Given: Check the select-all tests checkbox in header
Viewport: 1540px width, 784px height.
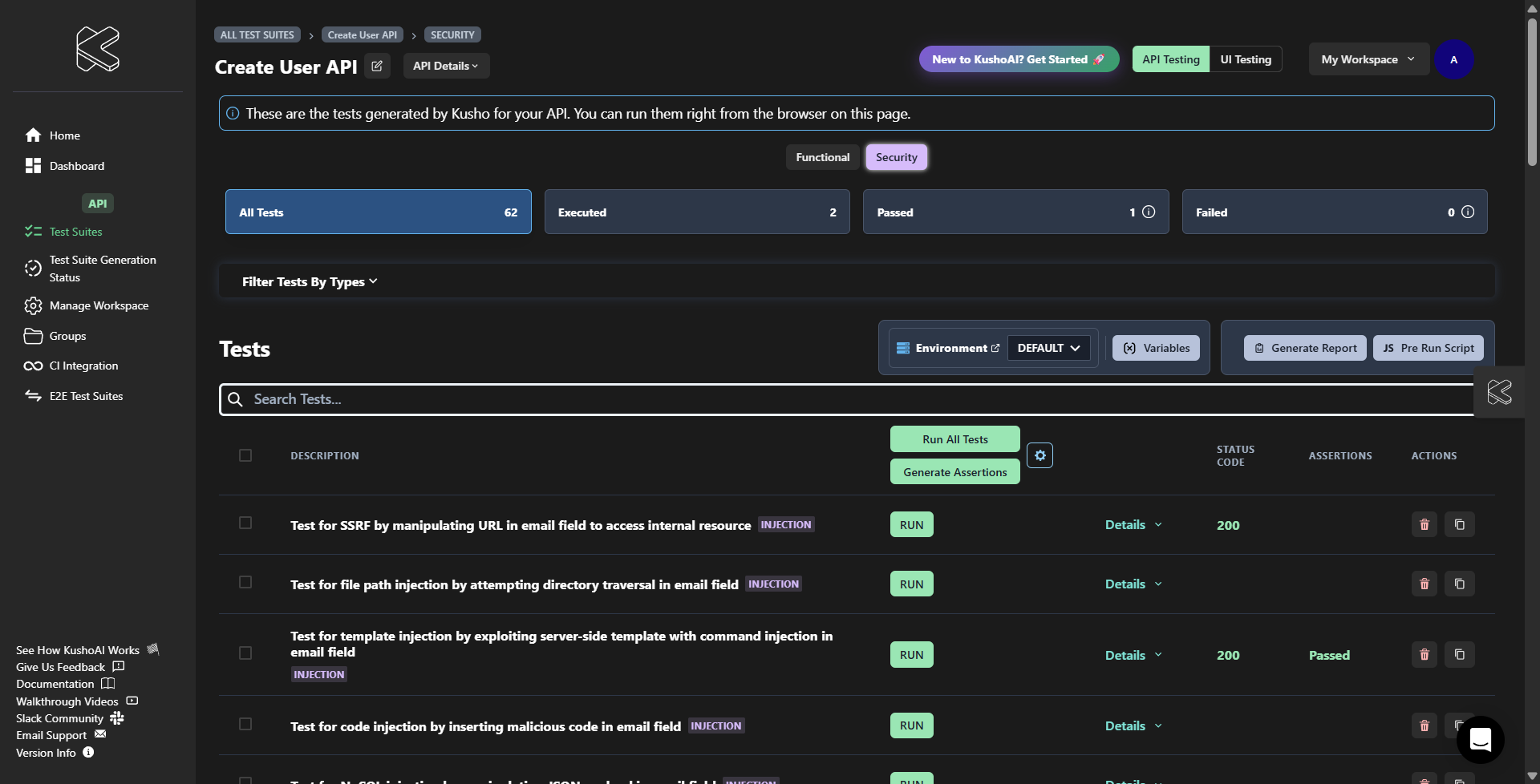Looking at the screenshot, I should click(x=245, y=455).
